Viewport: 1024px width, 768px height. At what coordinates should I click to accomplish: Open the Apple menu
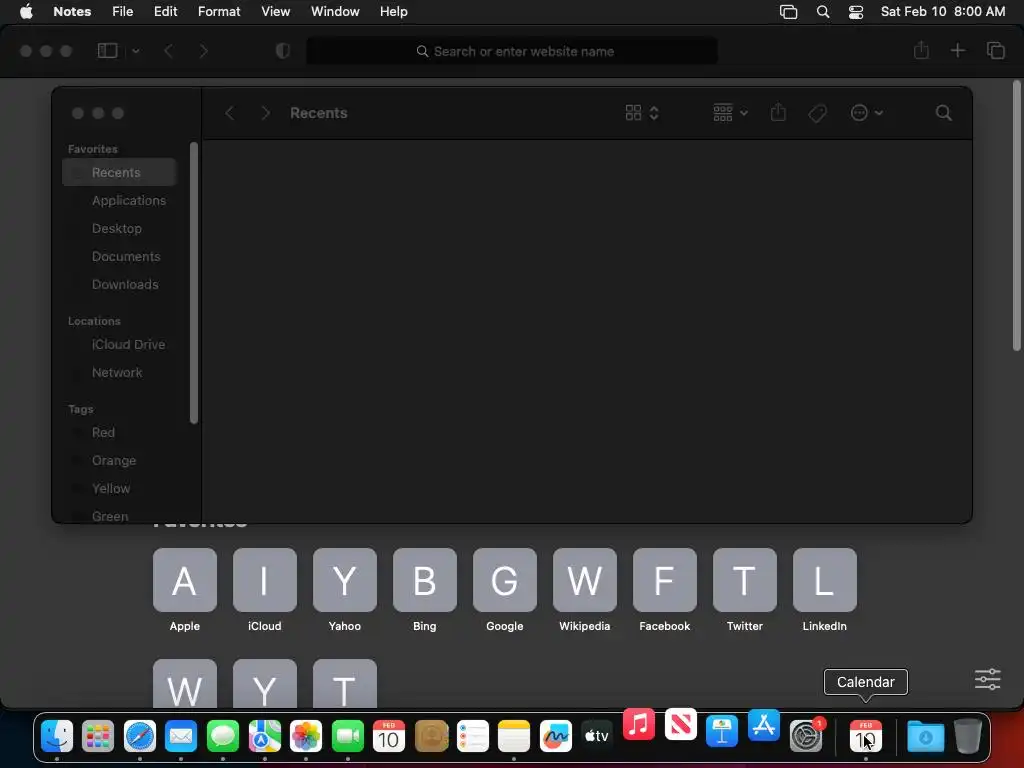click(x=26, y=11)
